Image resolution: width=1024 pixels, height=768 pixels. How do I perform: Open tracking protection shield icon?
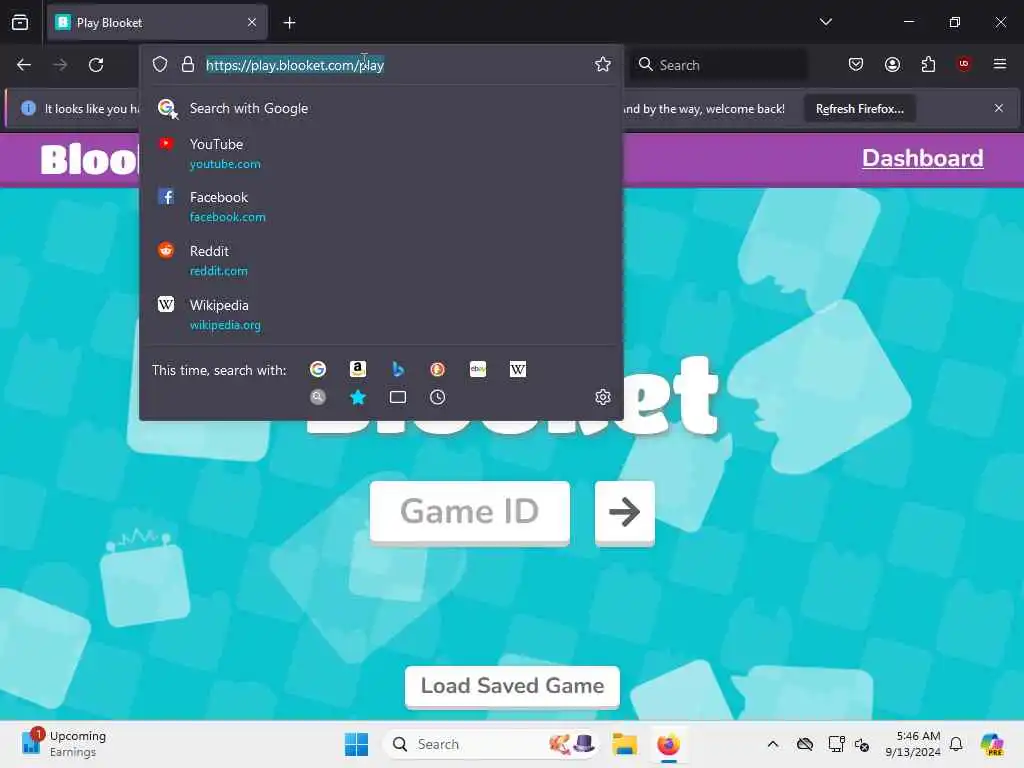pyautogui.click(x=160, y=64)
